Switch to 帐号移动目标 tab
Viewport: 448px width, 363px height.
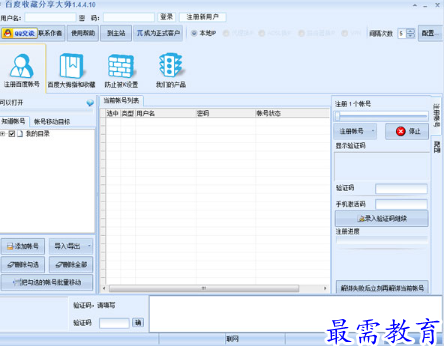(x=52, y=122)
